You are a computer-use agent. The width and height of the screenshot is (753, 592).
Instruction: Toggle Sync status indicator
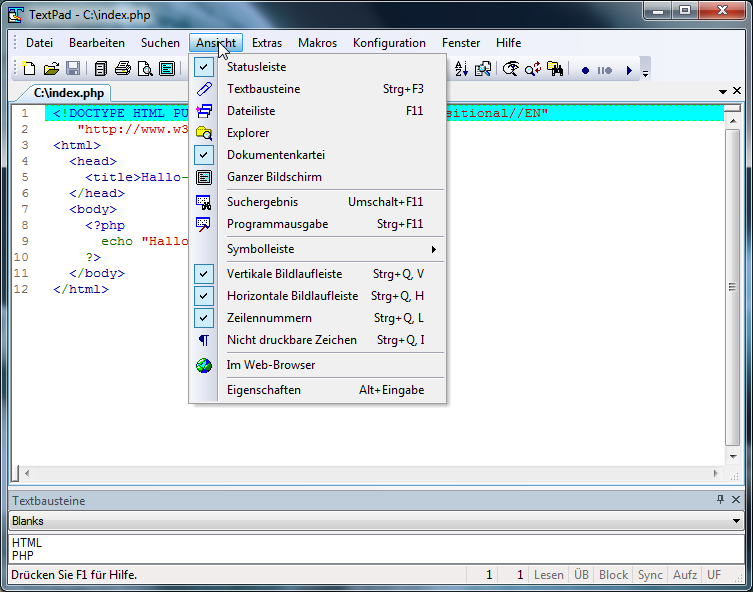(650, 575)
